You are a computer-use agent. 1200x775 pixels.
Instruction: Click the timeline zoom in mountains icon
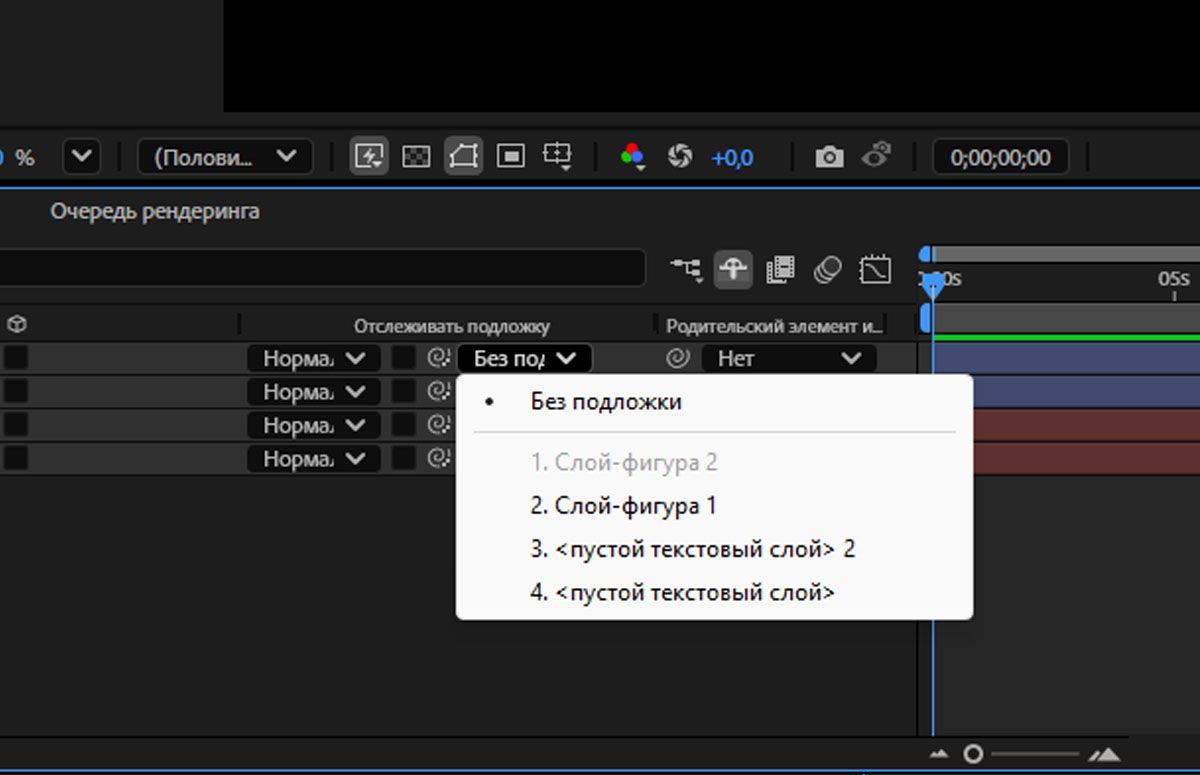click(1104, 754)
